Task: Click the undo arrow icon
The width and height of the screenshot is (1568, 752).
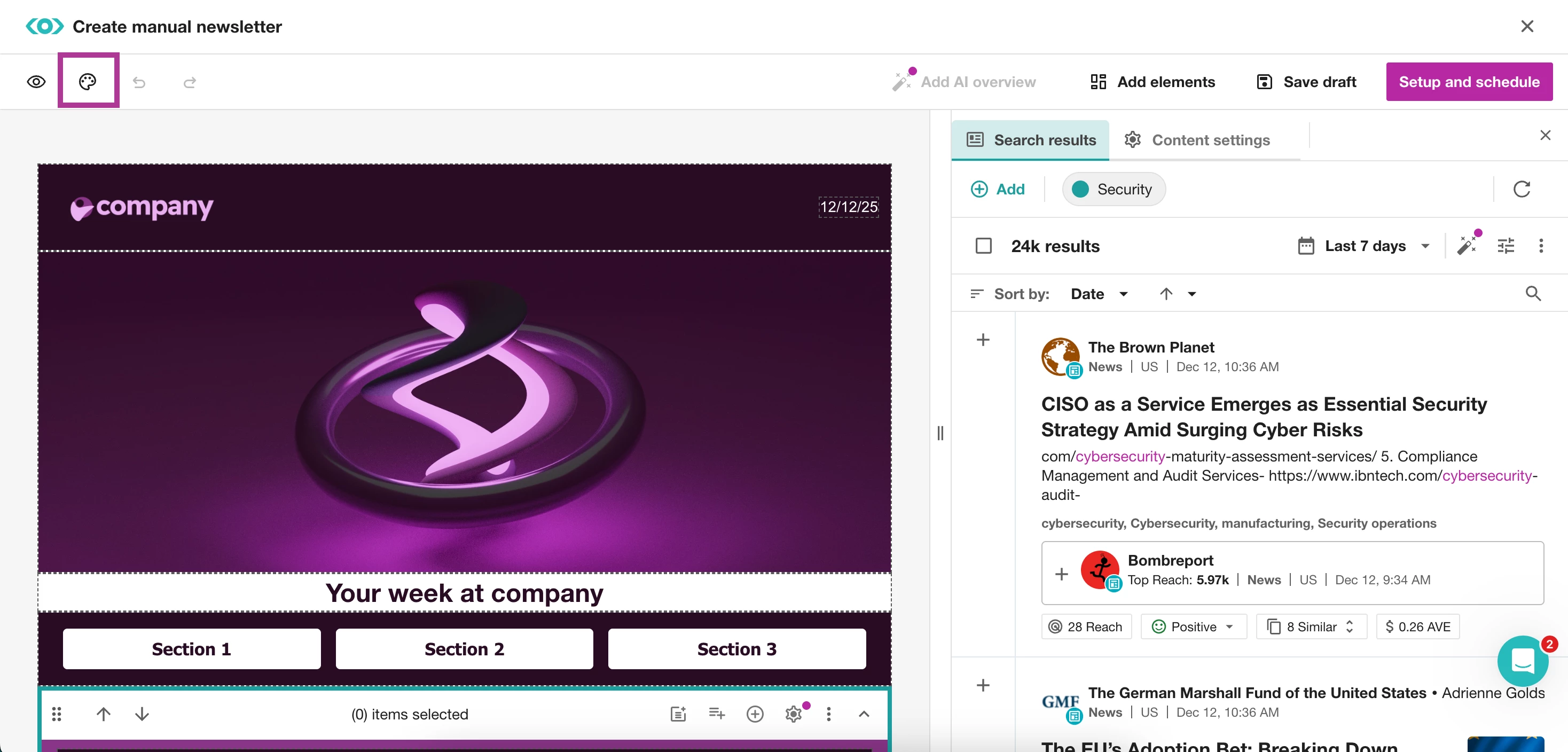Action: tap(139, 82)
